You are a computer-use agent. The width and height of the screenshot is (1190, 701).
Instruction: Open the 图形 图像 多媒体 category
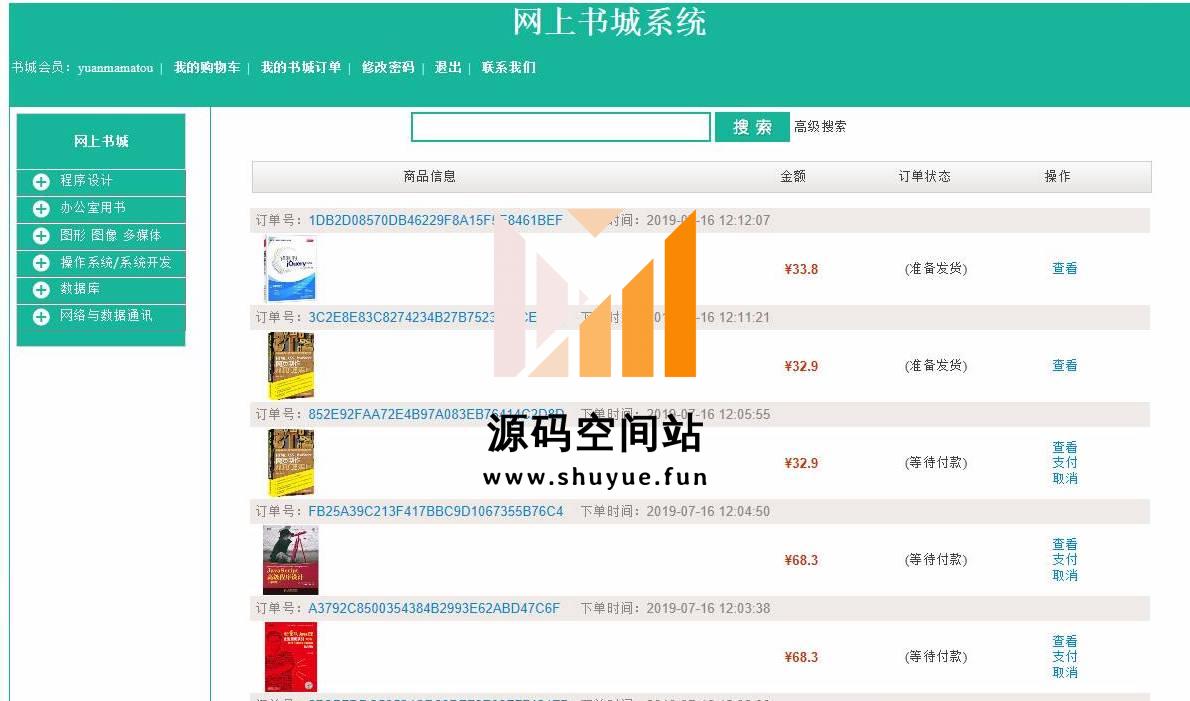point(110,235)
